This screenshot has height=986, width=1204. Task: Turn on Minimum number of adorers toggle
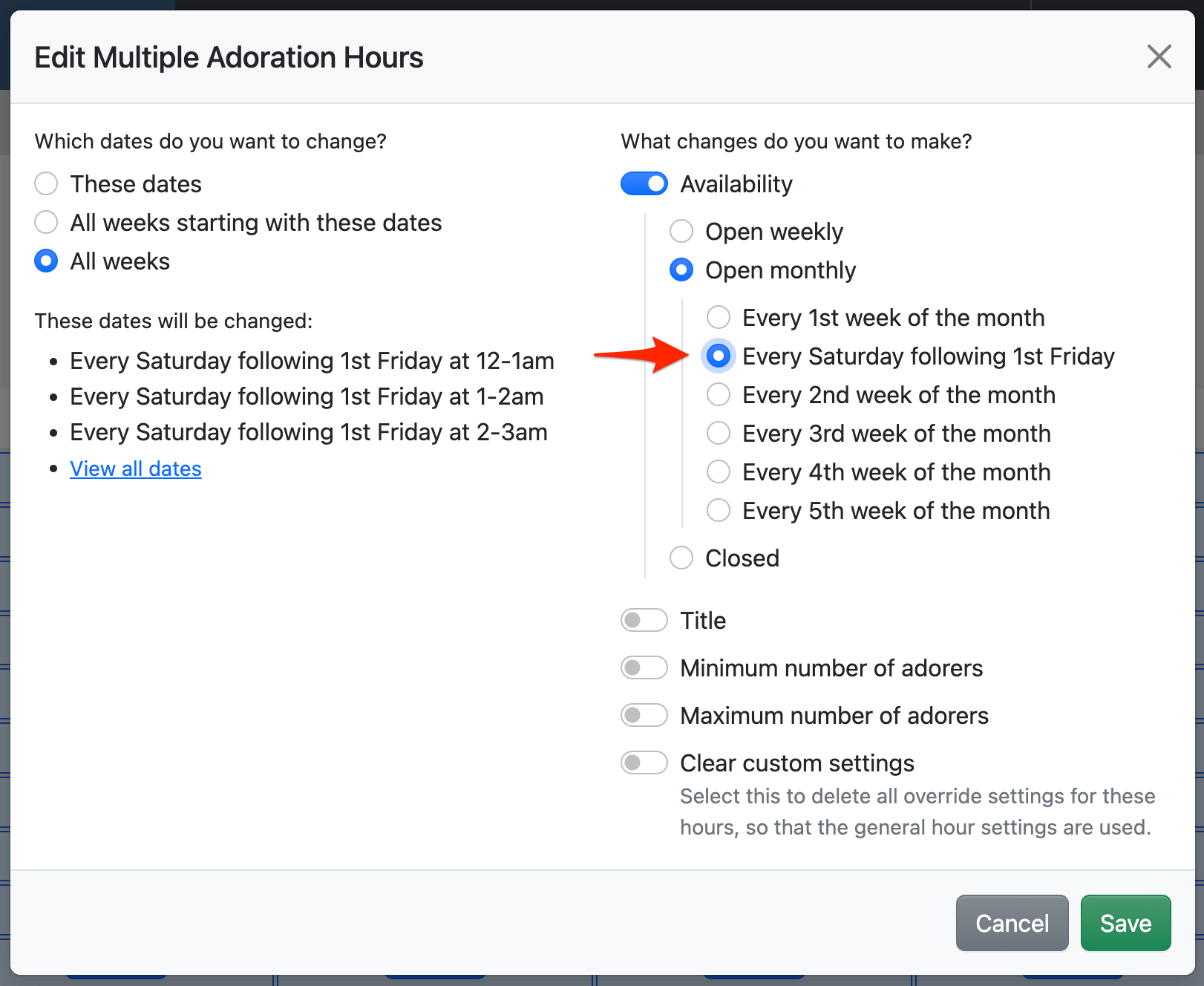[644, 668]
